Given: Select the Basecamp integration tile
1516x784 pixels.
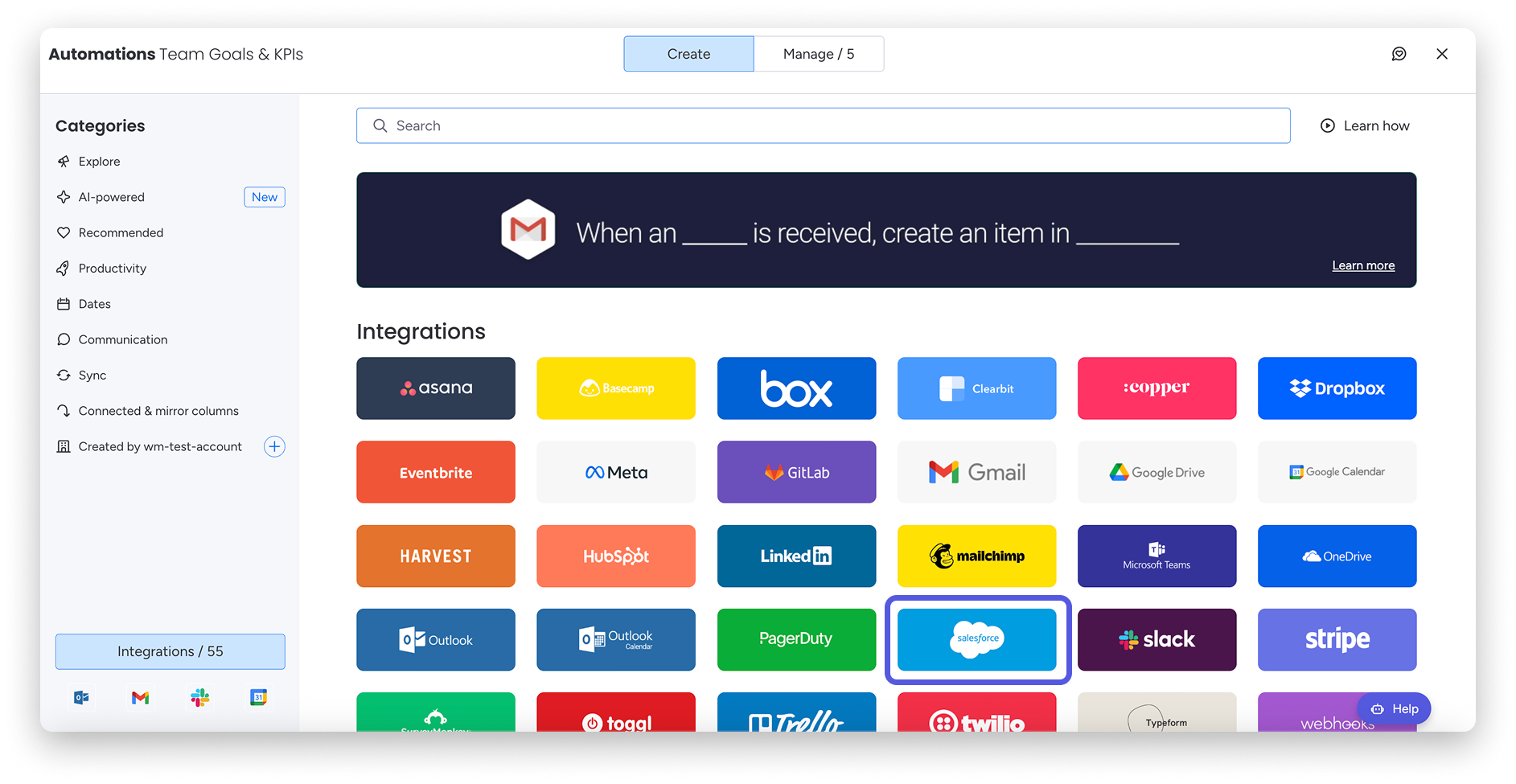Looking at the screenshot, I should click(616, 388).
